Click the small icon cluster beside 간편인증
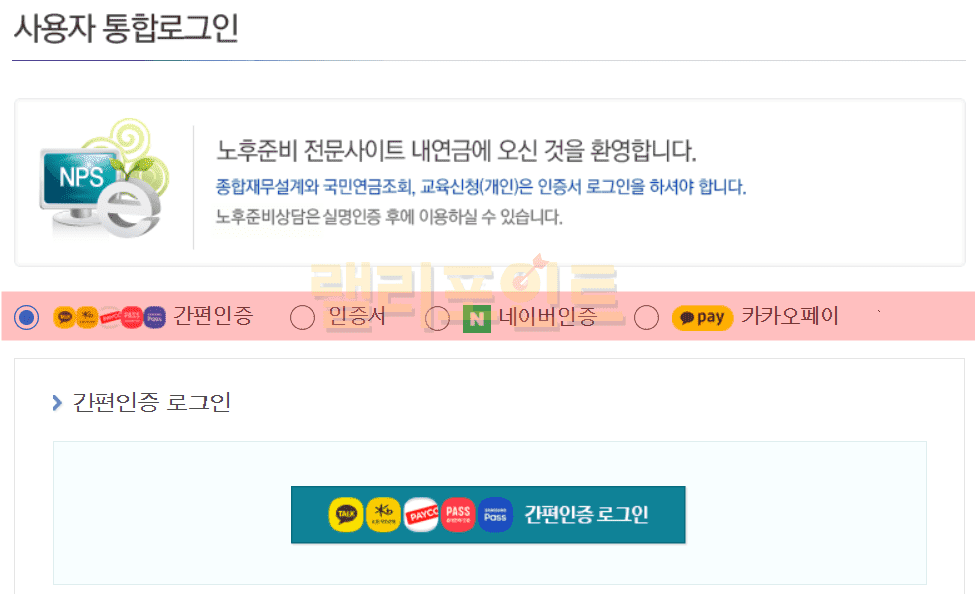 pyautogui.click(x=109, y=318)
